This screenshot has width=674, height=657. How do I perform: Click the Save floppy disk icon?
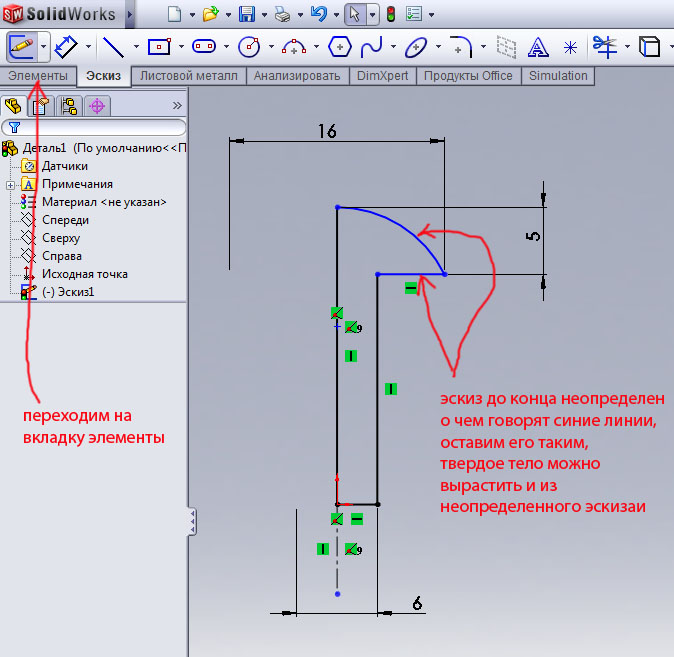(x=247, y=14)
